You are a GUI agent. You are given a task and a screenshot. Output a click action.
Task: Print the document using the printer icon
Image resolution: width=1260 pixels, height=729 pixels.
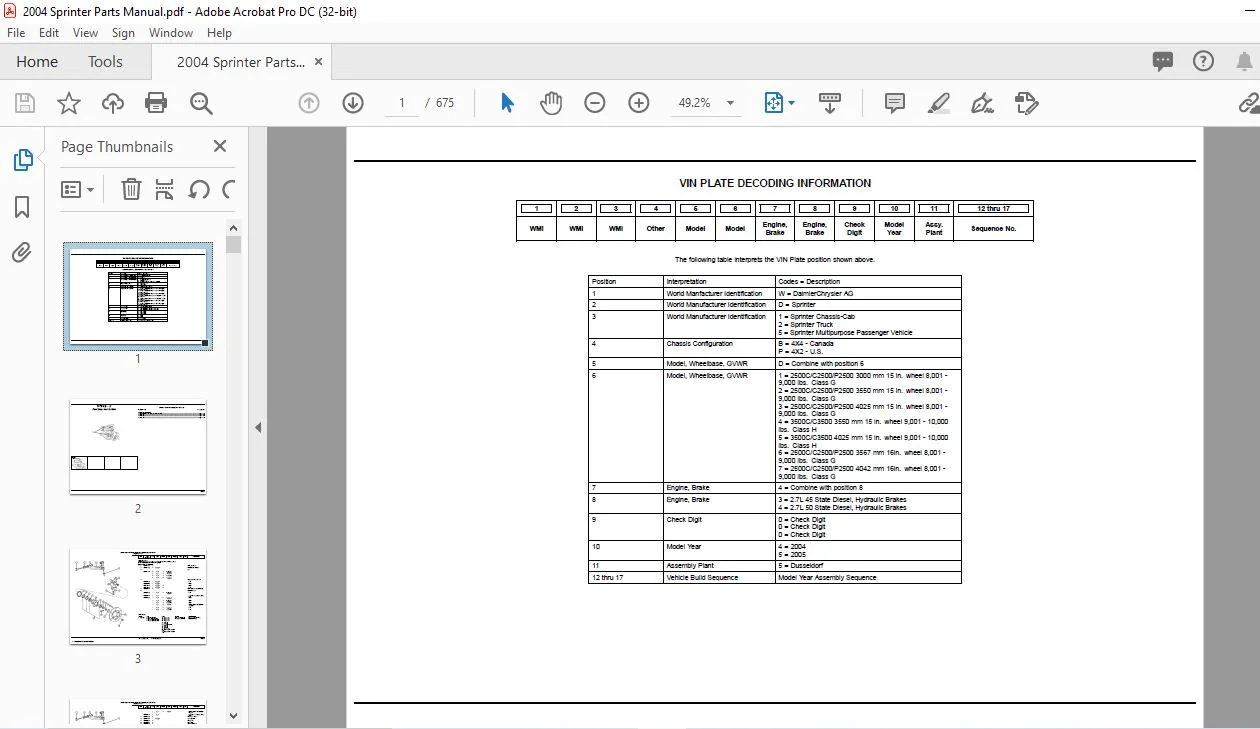tap(156, 103)
